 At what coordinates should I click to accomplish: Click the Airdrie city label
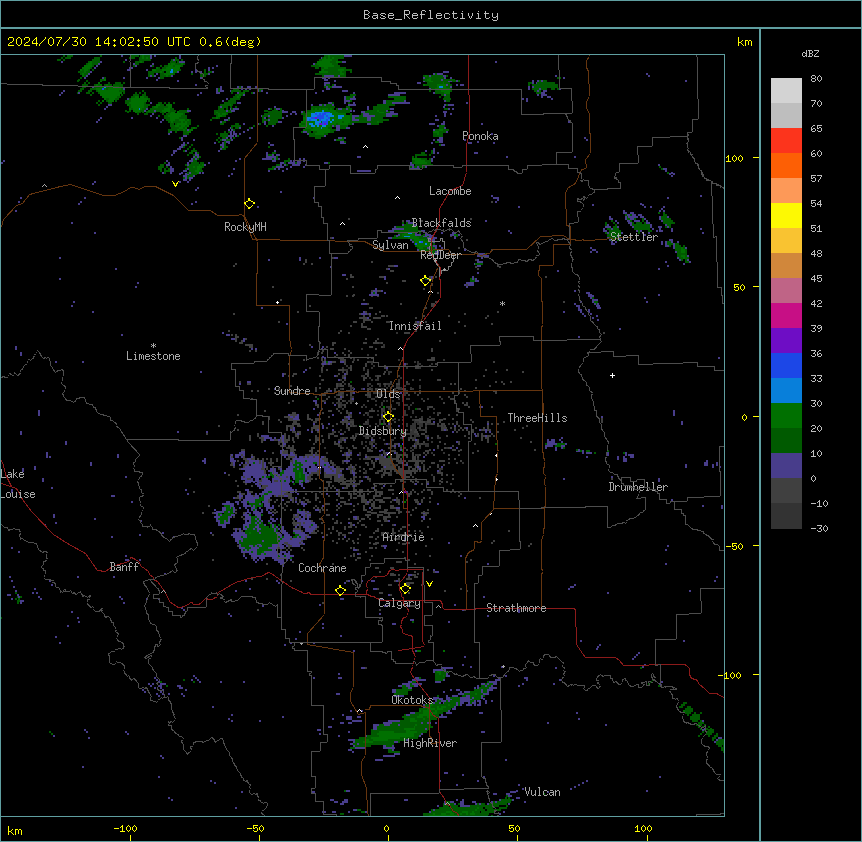[403, 537]
